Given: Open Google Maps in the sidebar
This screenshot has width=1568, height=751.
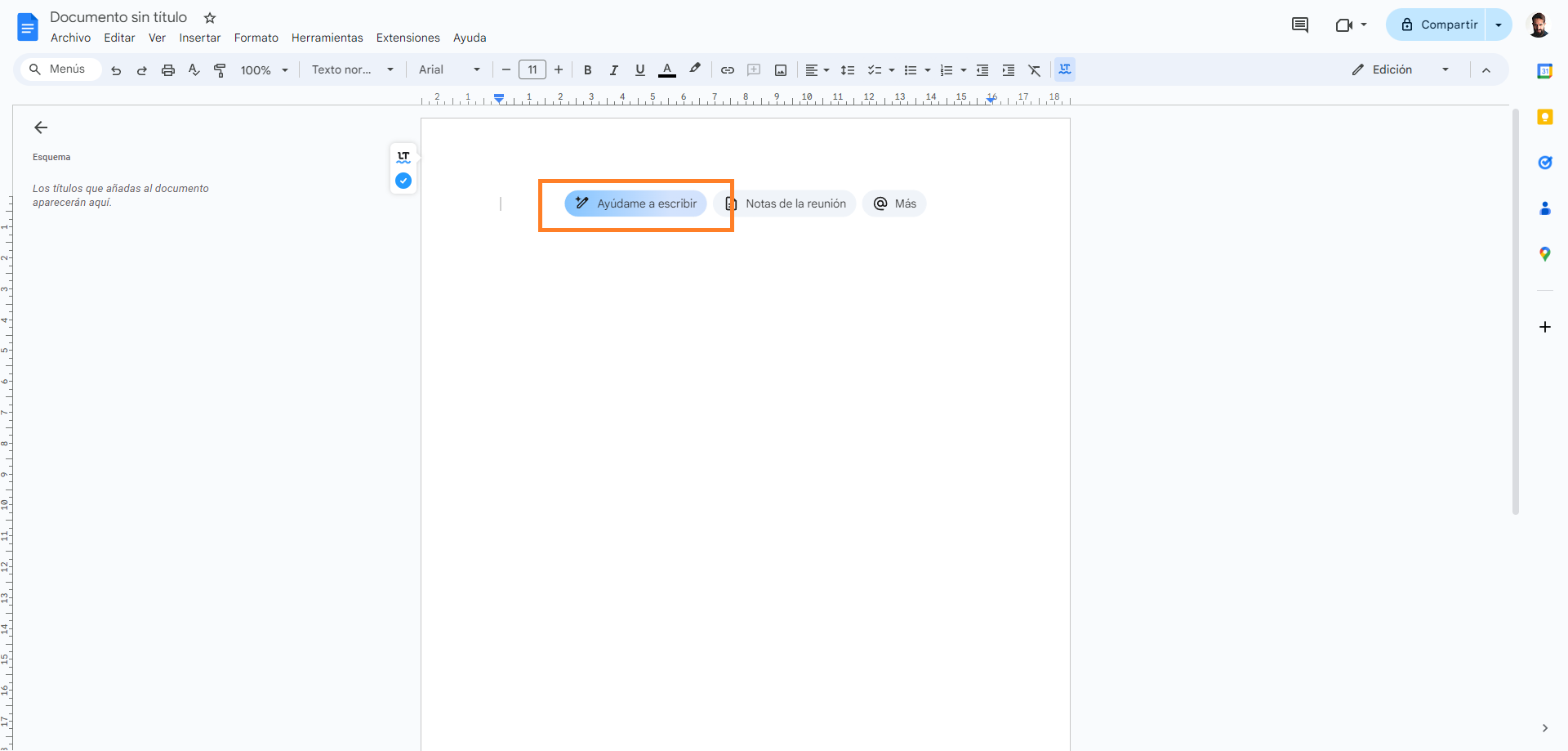Looking at the screenshot, I should [x=1545, y=253].
